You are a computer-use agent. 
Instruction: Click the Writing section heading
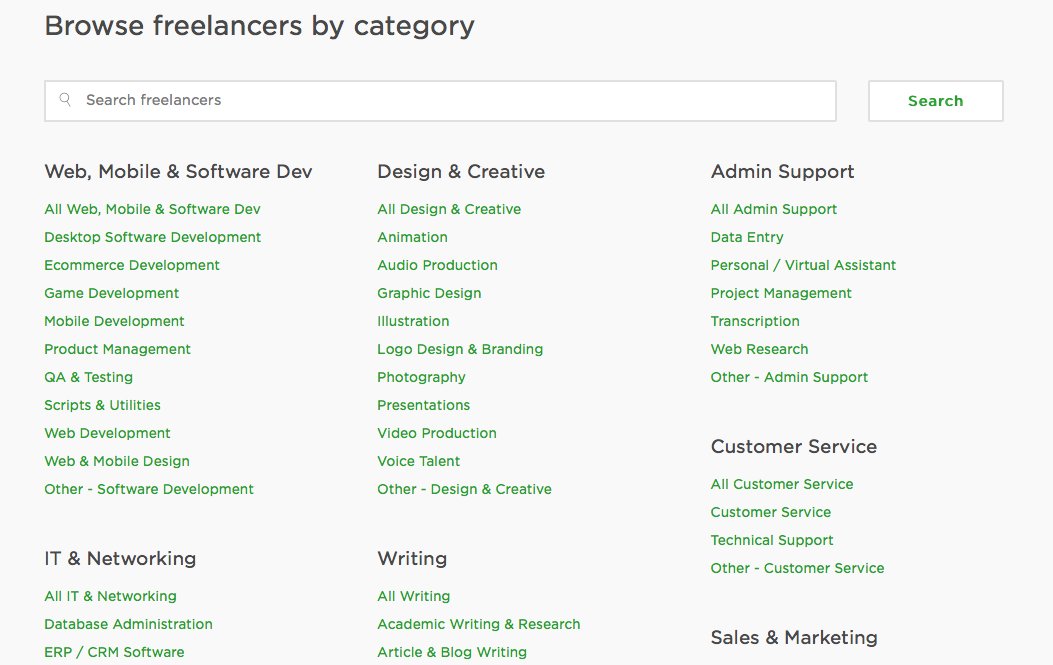tap(412, 558)
